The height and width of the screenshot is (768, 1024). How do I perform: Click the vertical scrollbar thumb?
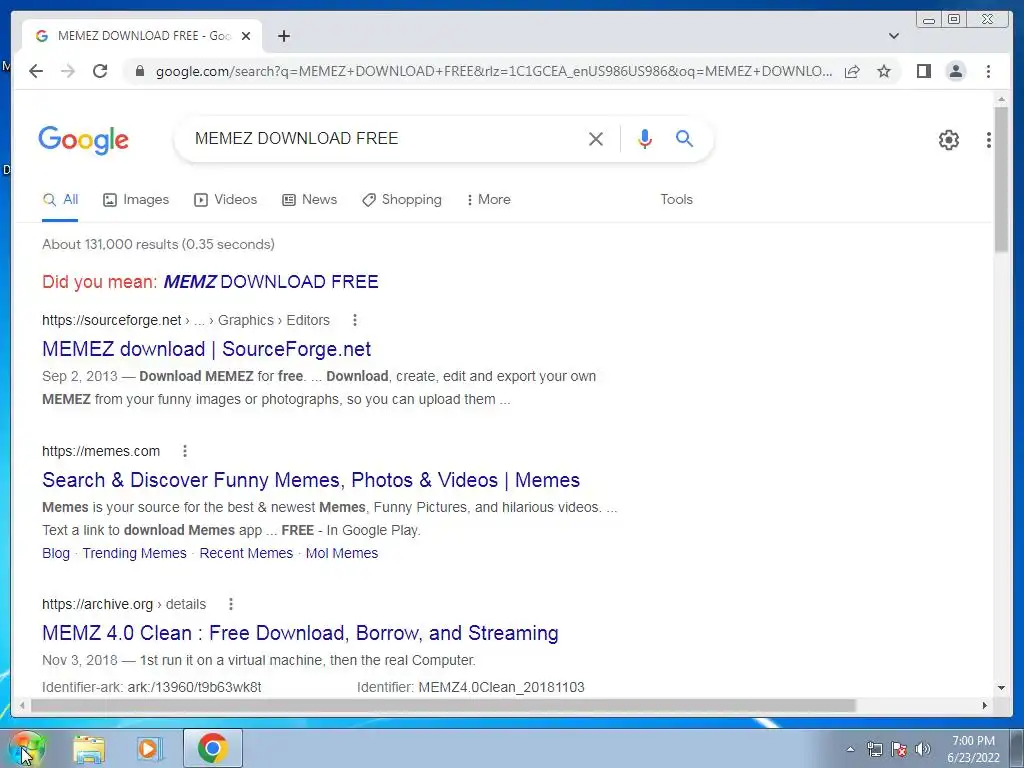1001,179
